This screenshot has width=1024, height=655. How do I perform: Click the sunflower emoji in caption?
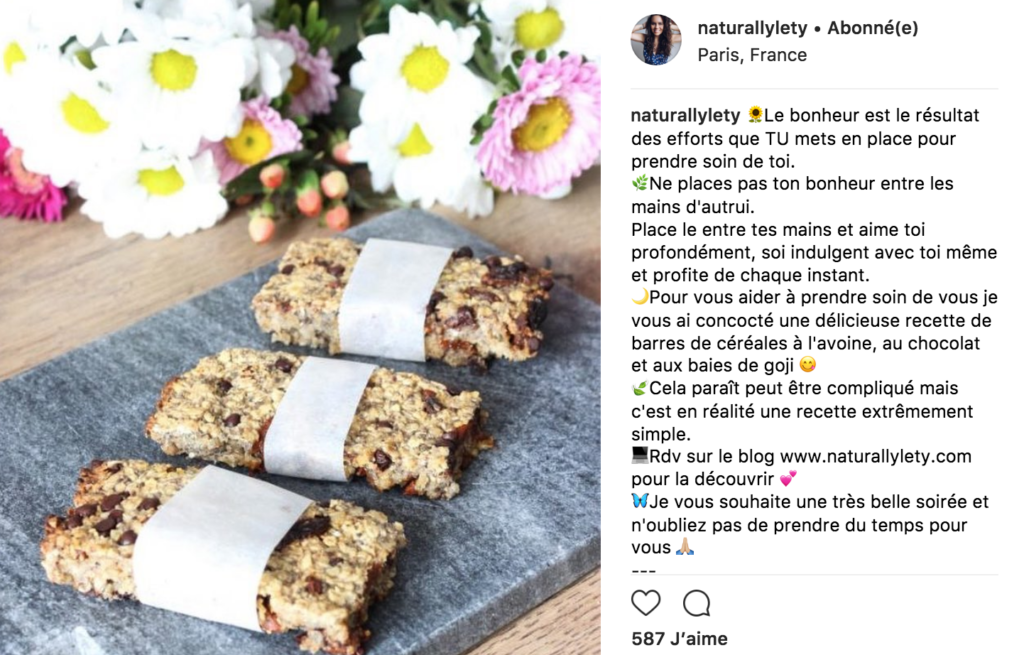755,115
